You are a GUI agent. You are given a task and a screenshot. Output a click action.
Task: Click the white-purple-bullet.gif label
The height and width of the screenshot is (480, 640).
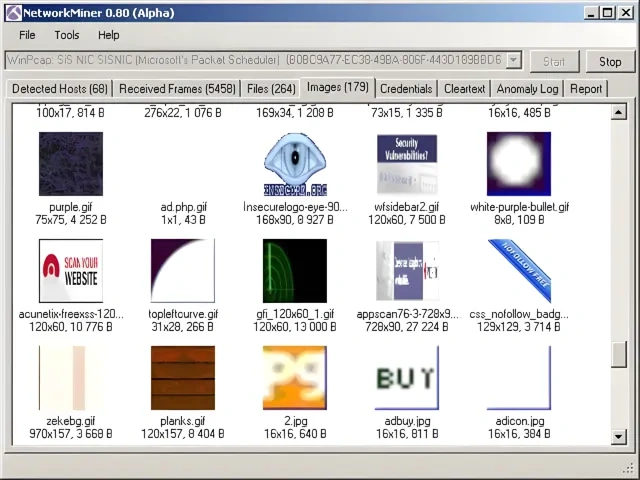pyautogui.click(x=520, y=207)
